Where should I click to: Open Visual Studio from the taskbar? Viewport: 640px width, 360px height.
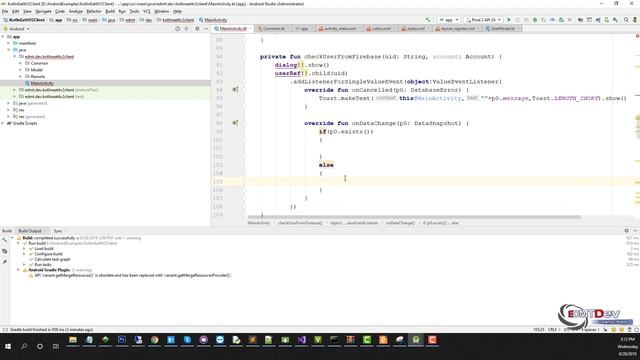[302, 340]
